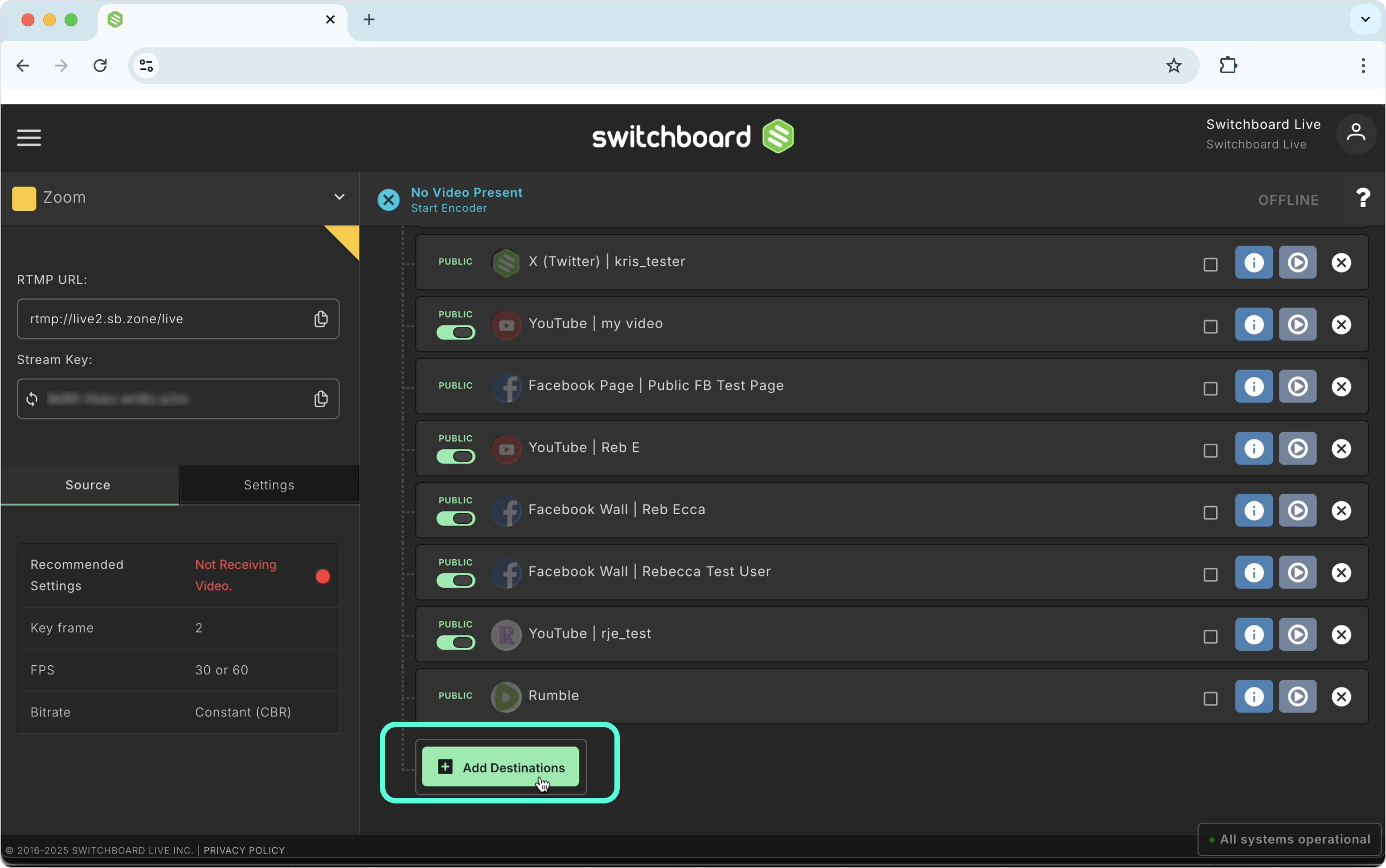Open the user account profile icon

pyautogui.click(x=1355, y=134)
